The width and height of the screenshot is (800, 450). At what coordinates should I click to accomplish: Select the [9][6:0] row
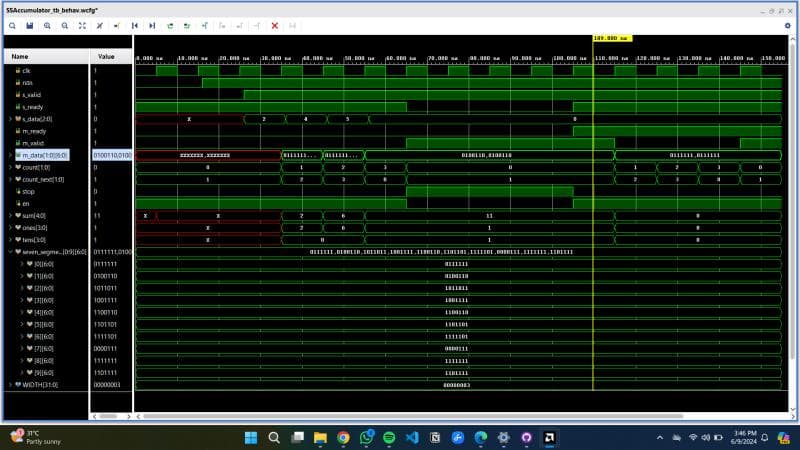click(x=46, y=373)
